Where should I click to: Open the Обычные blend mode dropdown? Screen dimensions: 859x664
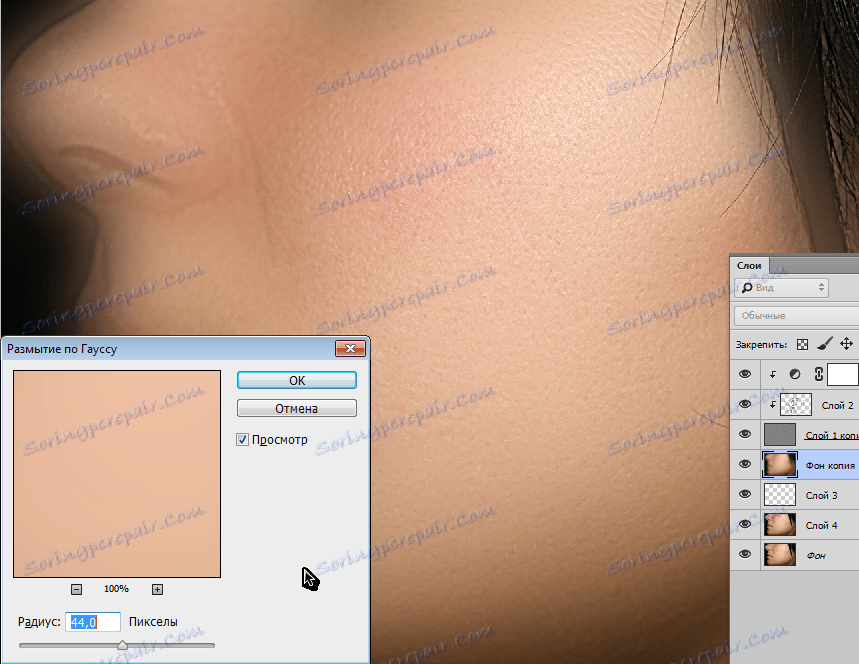797,316
